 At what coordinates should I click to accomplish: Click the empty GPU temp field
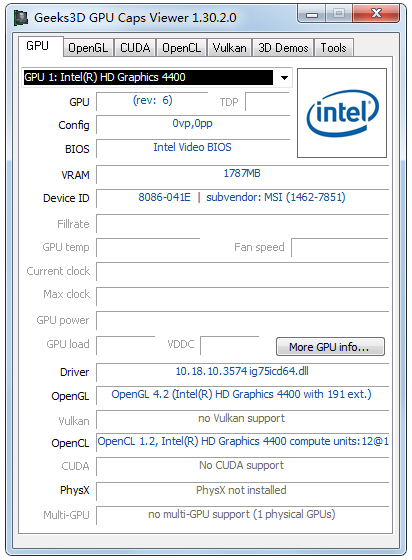[x=148, y=247]
